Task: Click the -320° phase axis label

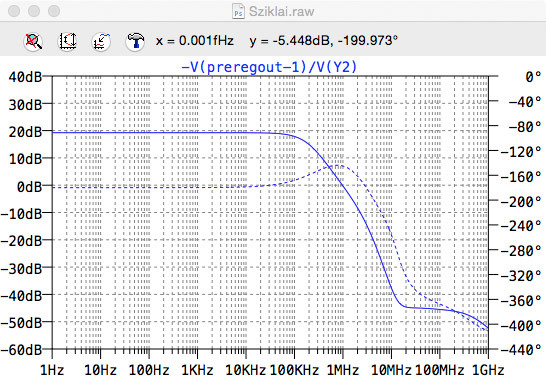Action: pos(521,276)
